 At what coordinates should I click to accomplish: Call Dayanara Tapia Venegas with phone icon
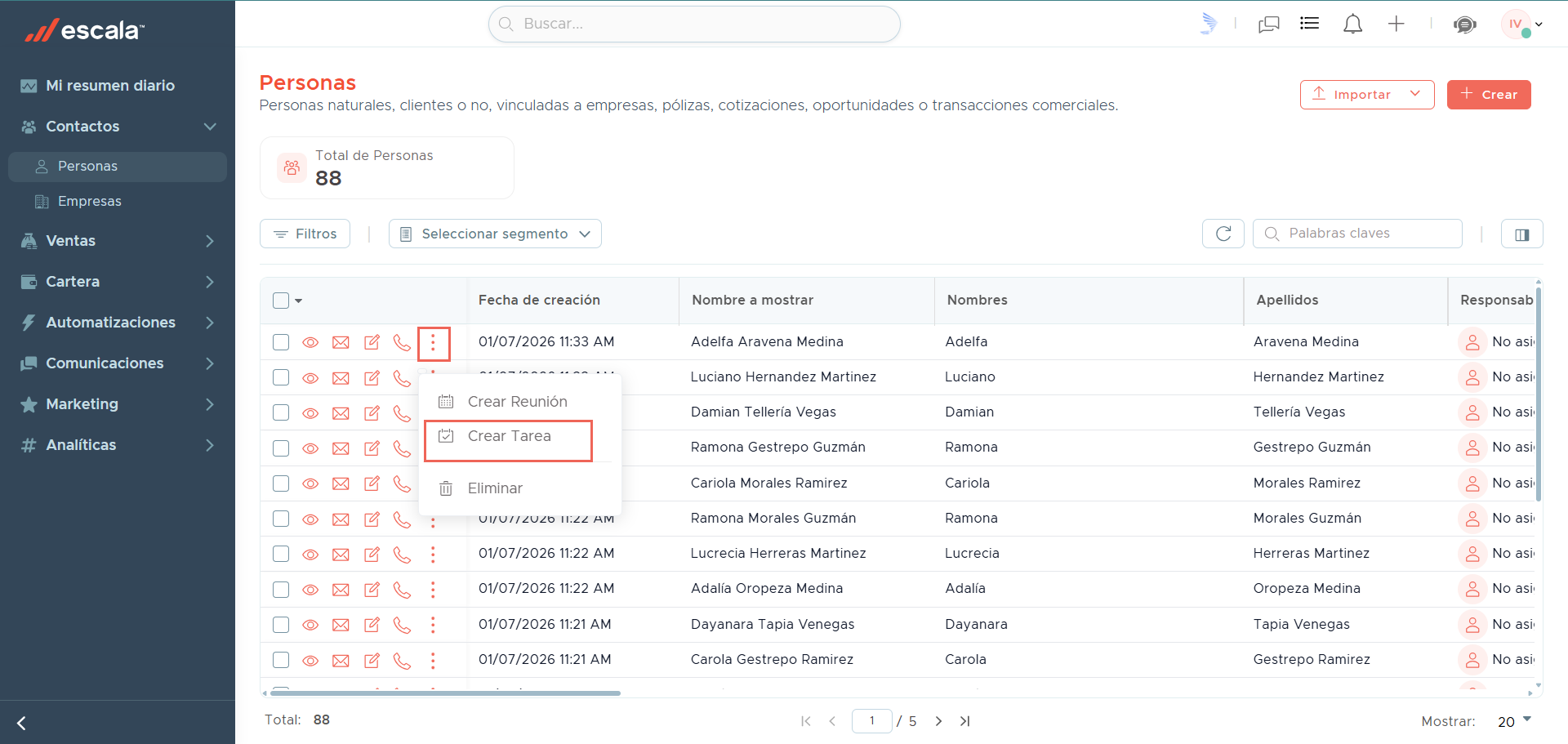pos(402,625)
